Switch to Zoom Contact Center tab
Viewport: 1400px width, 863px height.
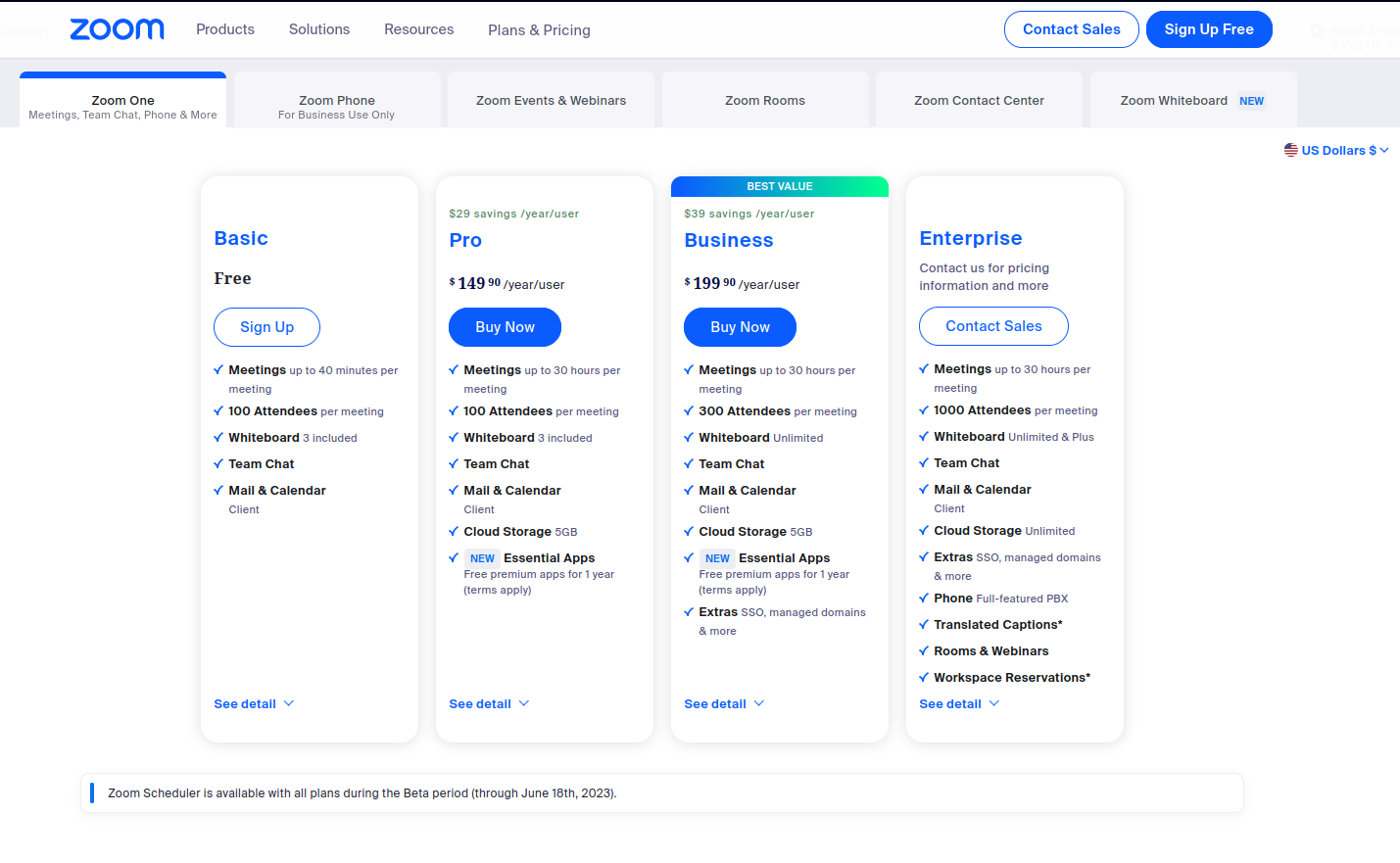[x=979, y=100]
